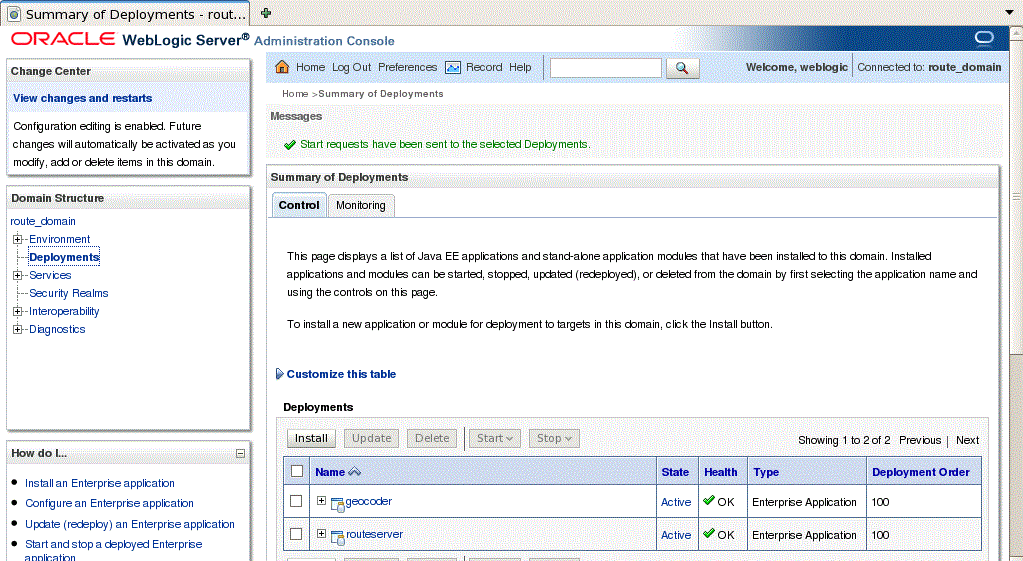1023x561 pixels.
Task: Sort by the Type column header
Action: point(766,472)
